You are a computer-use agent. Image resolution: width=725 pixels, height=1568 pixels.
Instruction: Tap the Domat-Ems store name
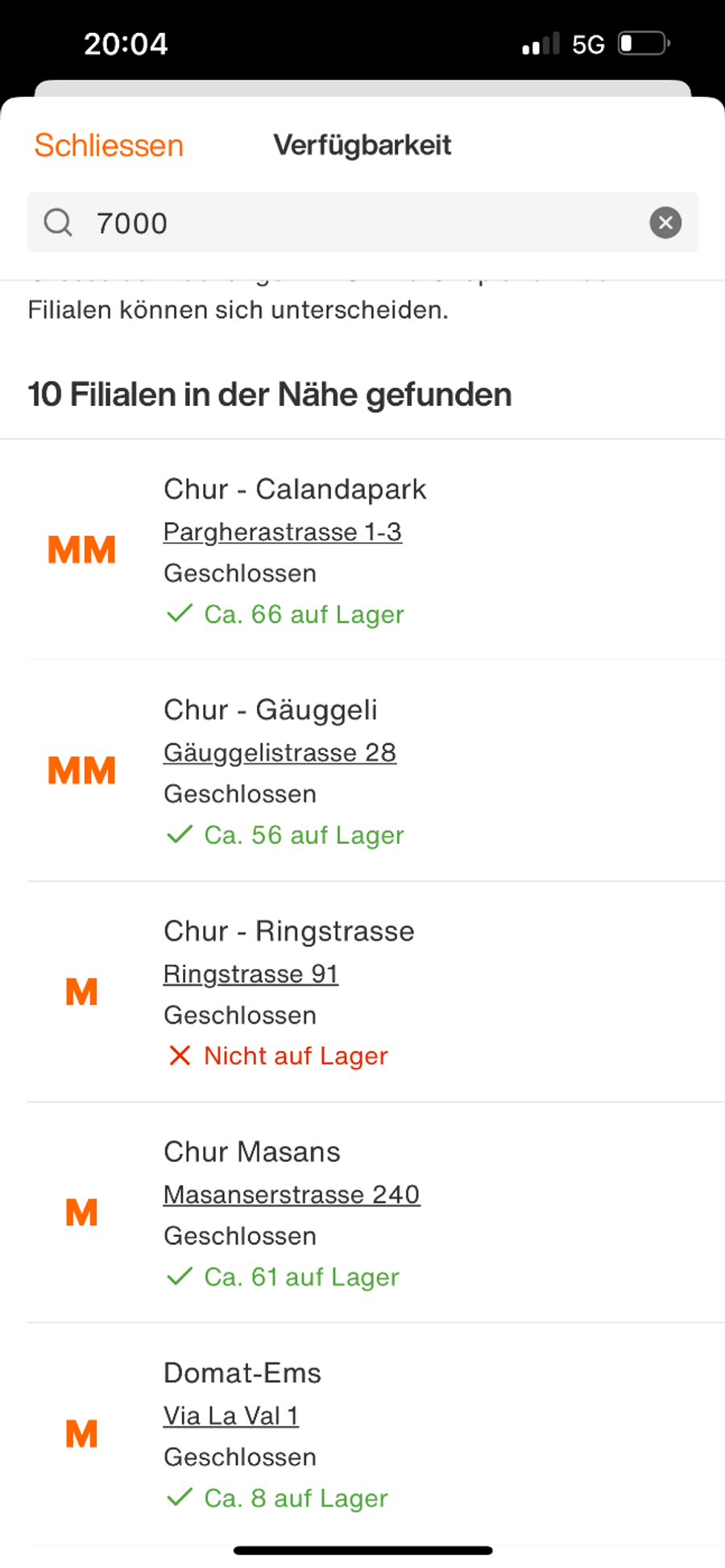tap(242, 1373)
